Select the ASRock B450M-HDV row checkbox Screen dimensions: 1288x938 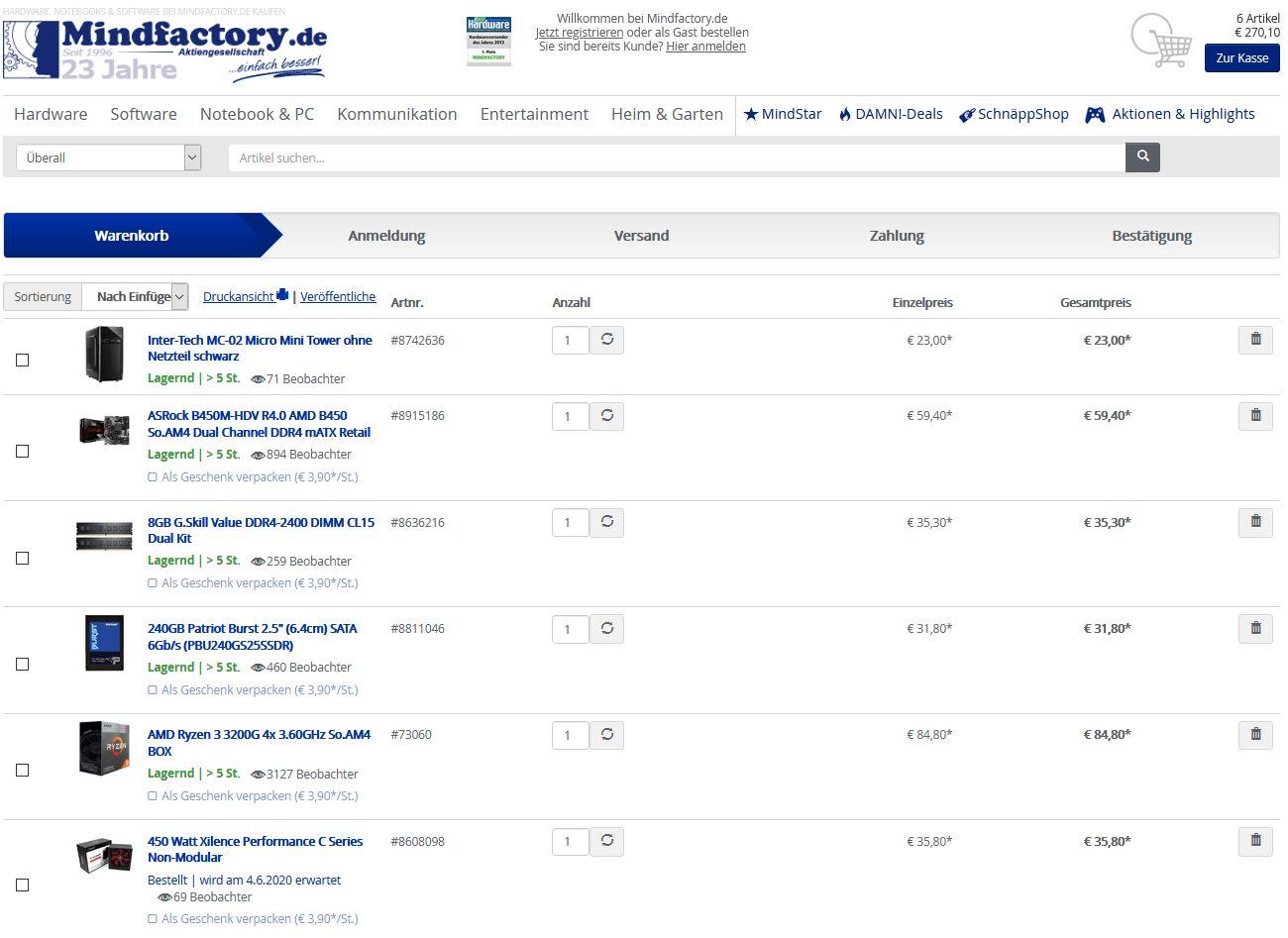click(23, 452)
